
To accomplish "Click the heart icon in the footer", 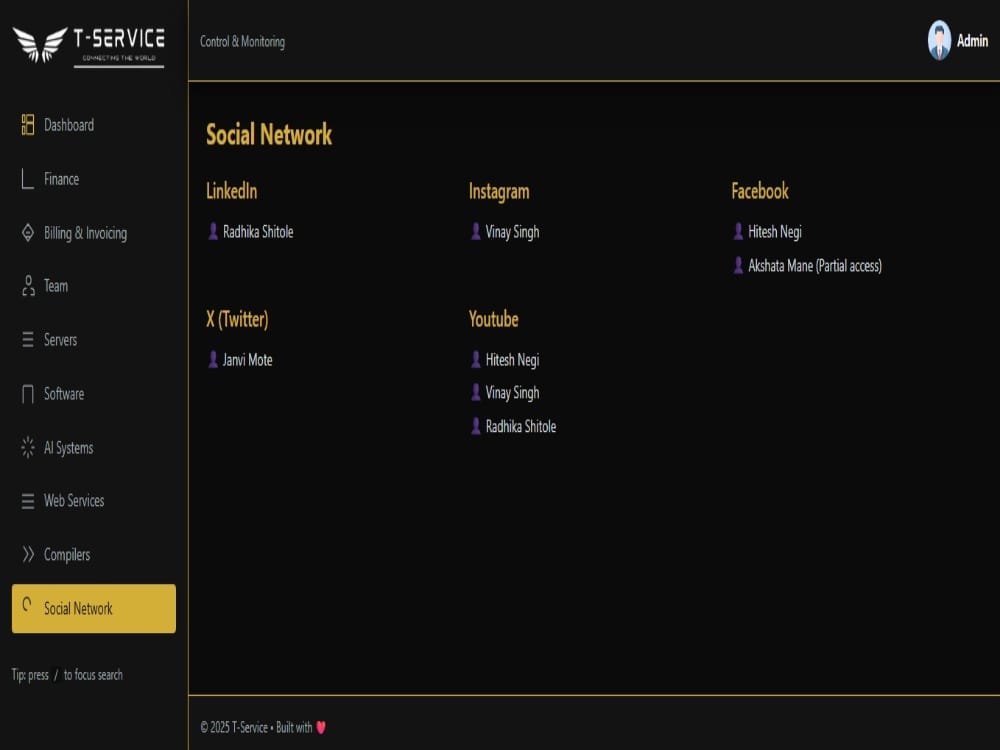I will (x=321, y=727).
